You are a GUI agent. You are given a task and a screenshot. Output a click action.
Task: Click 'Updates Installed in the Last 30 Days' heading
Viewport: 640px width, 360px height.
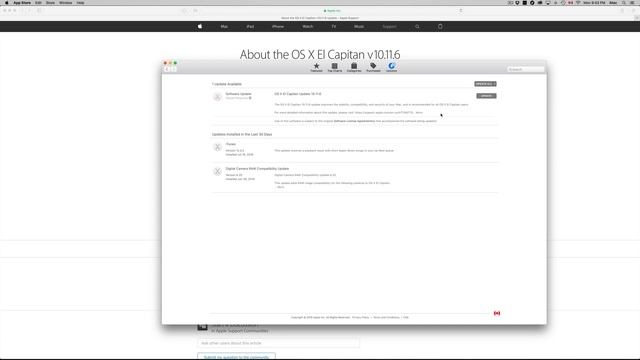[242, 134]
